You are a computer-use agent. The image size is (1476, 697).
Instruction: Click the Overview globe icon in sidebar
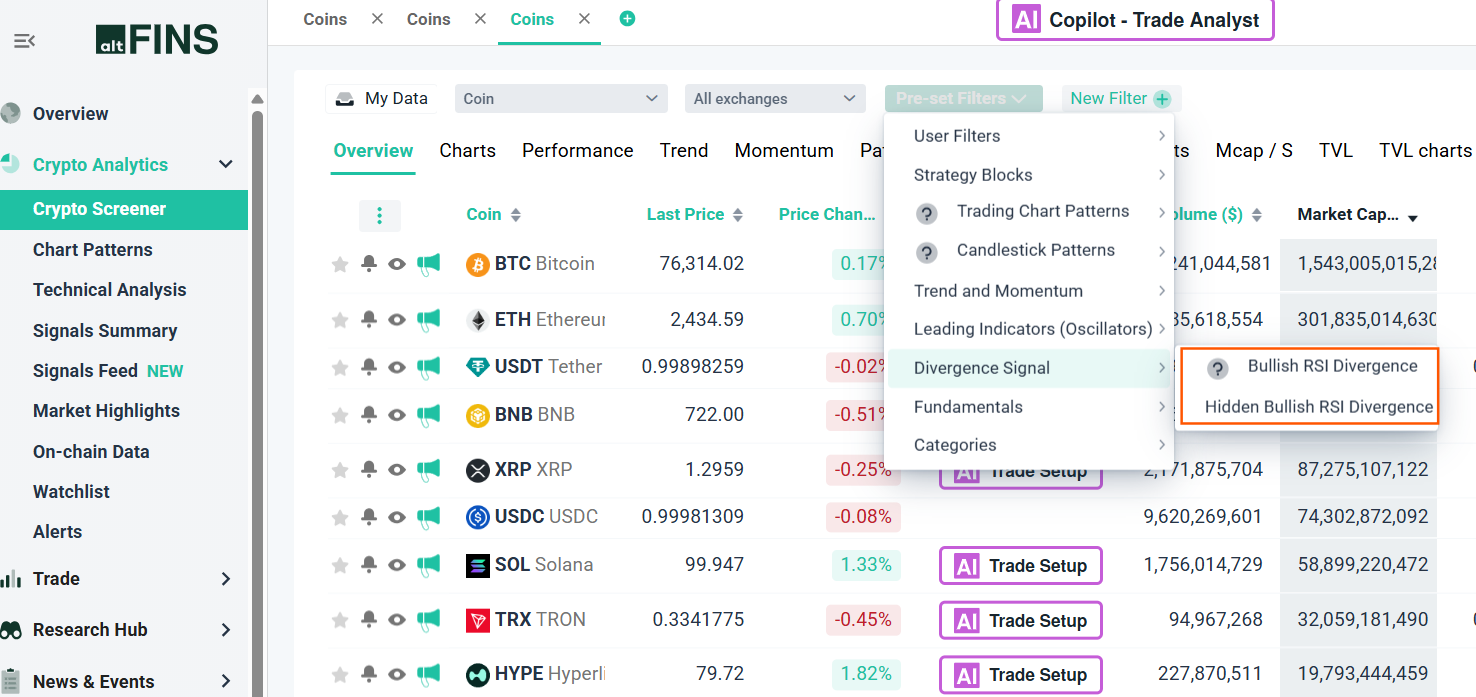(x=11, y=113)
